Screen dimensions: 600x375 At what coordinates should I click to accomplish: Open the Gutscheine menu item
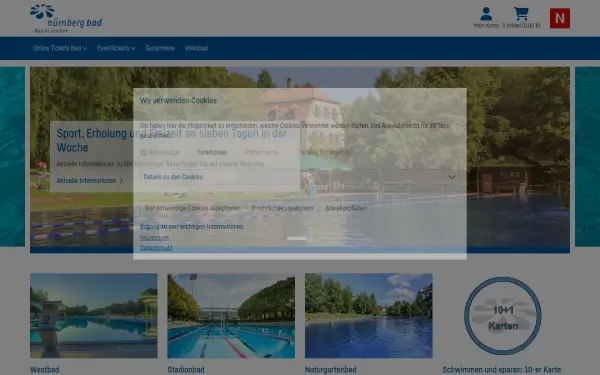(160, 48)
